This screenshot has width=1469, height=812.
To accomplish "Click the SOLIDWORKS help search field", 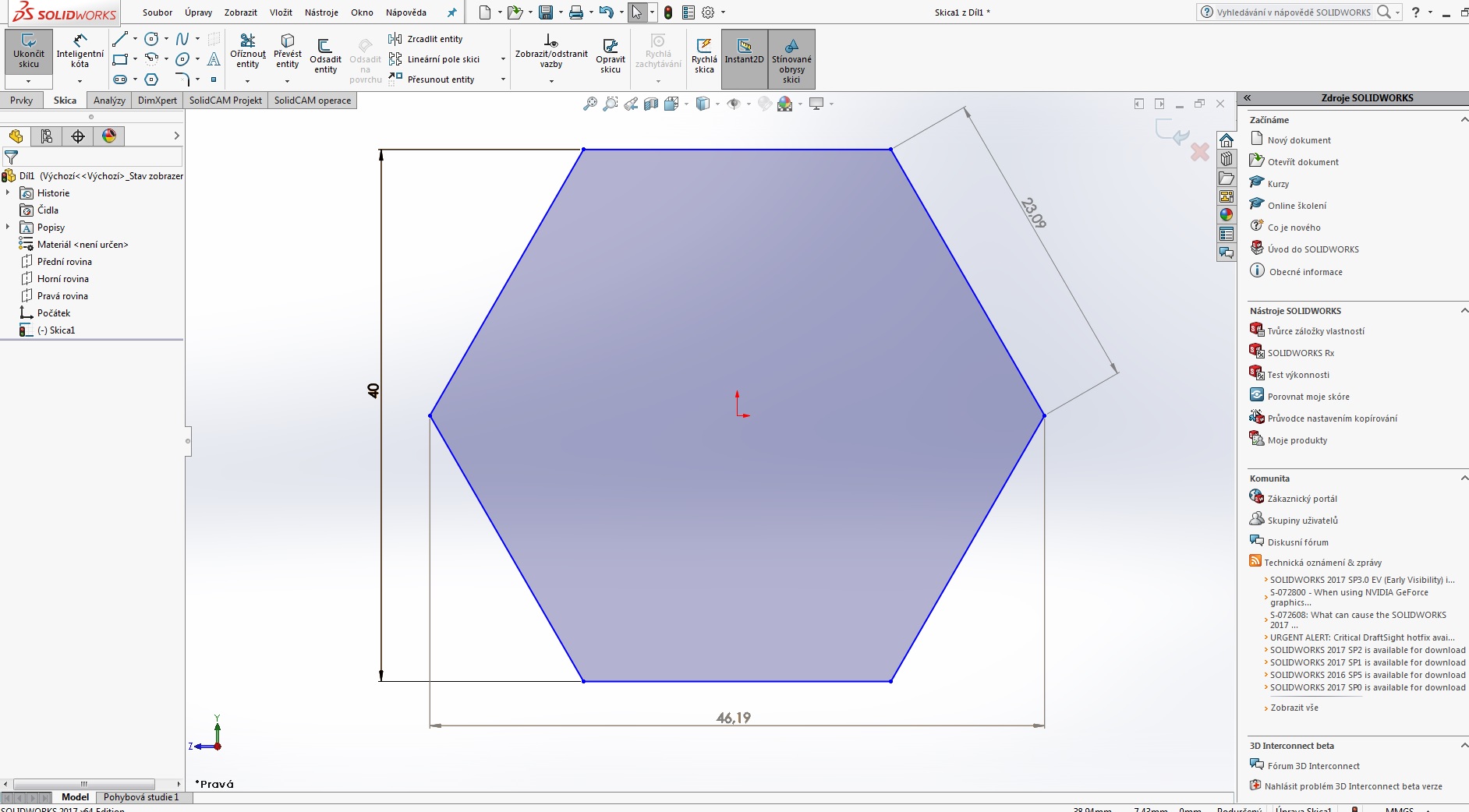I will click(x=1293, y=12).
